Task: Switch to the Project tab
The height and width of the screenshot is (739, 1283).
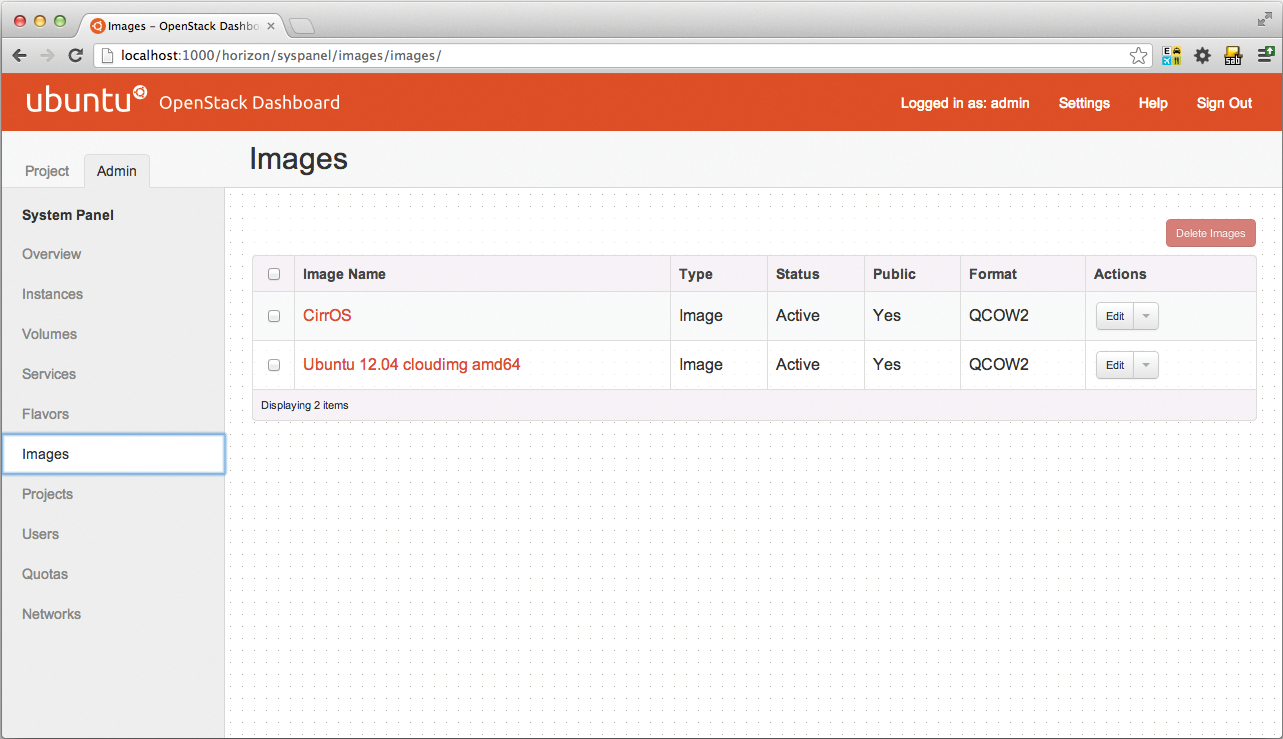Action: point(45,171)
